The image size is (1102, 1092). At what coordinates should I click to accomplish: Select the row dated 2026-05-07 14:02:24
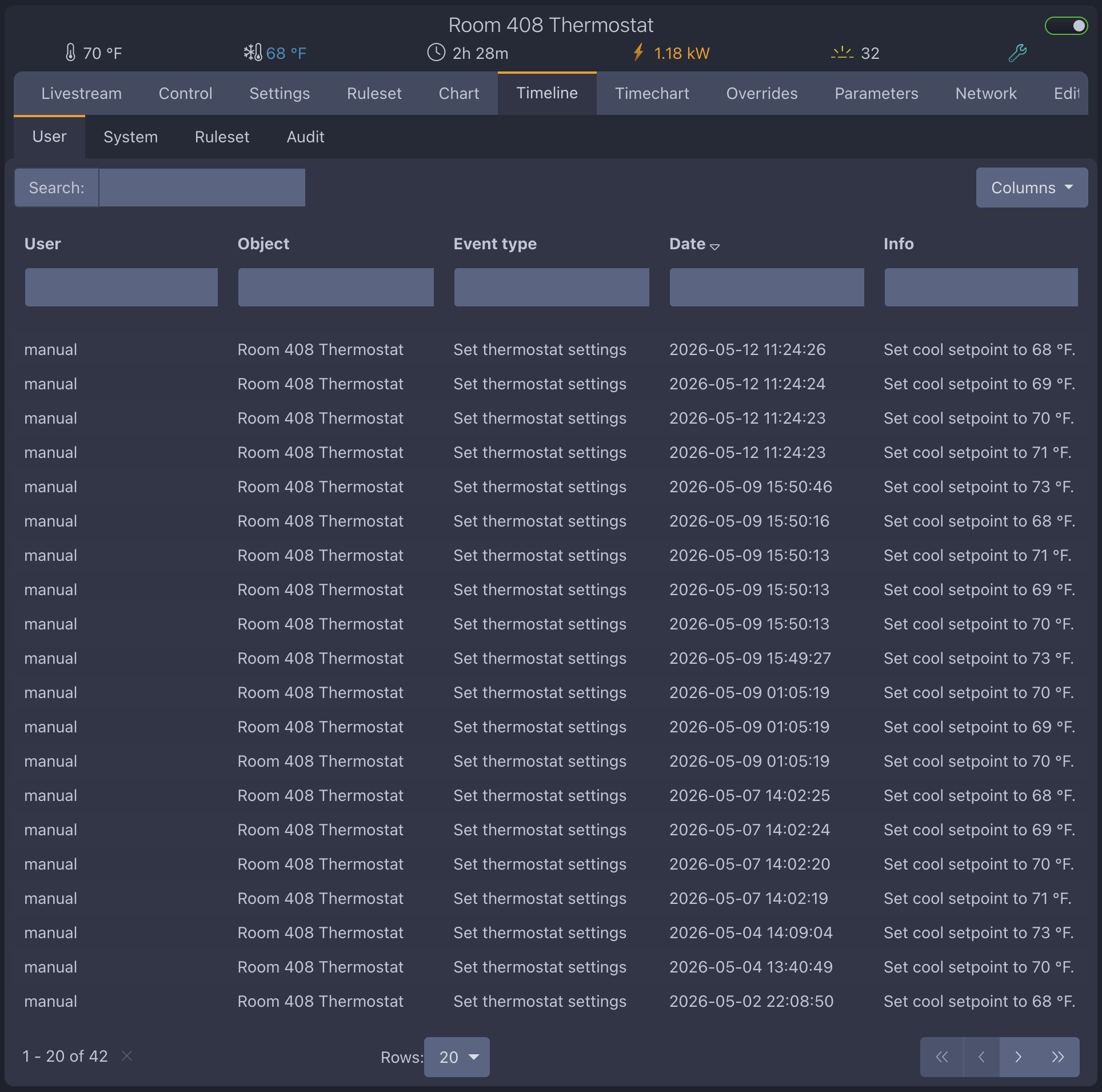551,830
